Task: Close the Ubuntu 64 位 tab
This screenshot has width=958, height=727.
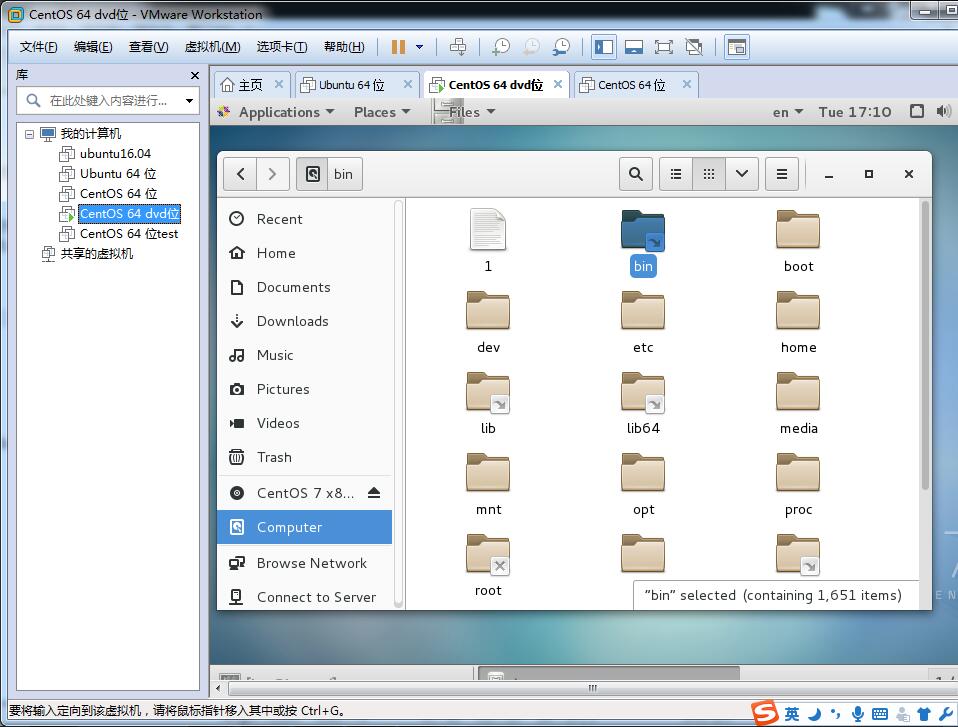Action: point(408,84)
